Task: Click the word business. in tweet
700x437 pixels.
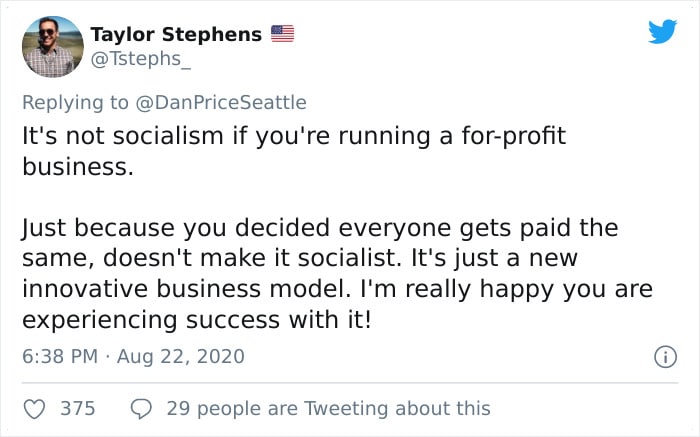Action: pyautogui.click(x=78, y=167)
